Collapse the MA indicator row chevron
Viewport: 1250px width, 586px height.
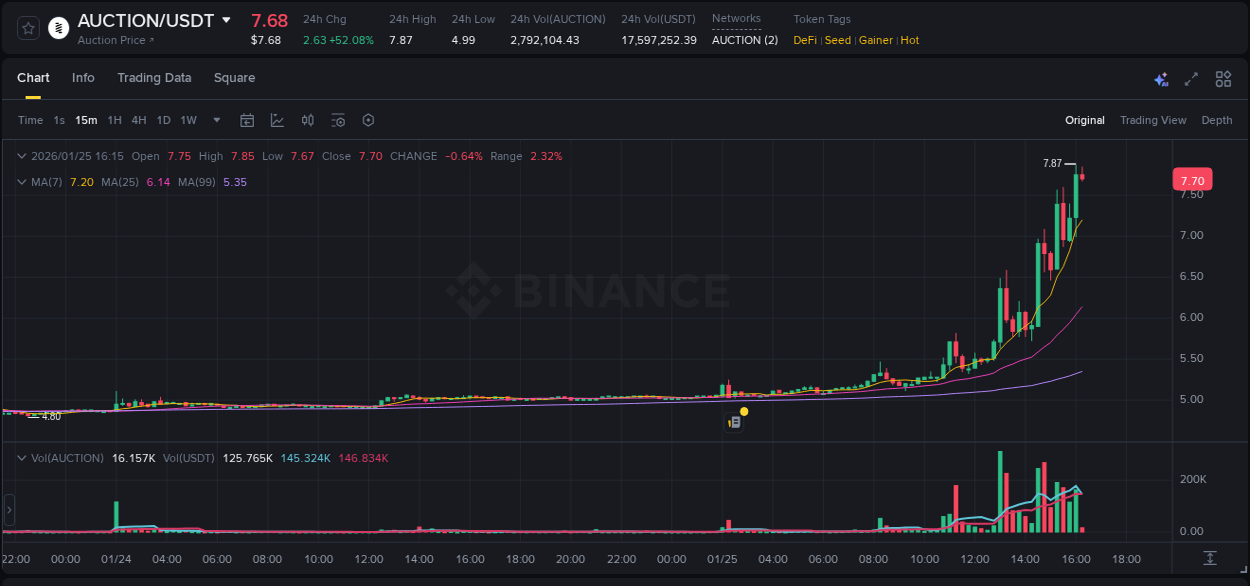[21, 182]
